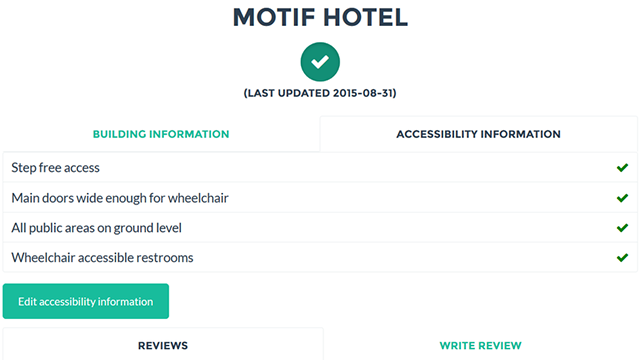Click checkmark for public areas ground level
Image resolution: width=640 pixels, height=360 pixels.
pos(622,228)
